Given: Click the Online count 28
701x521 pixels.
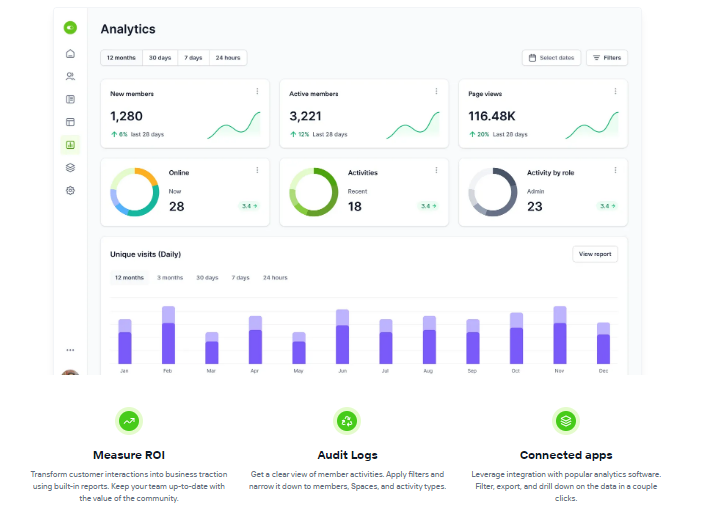Looking at the screenshot, I should pyautogui.click(x=177, y=207).
